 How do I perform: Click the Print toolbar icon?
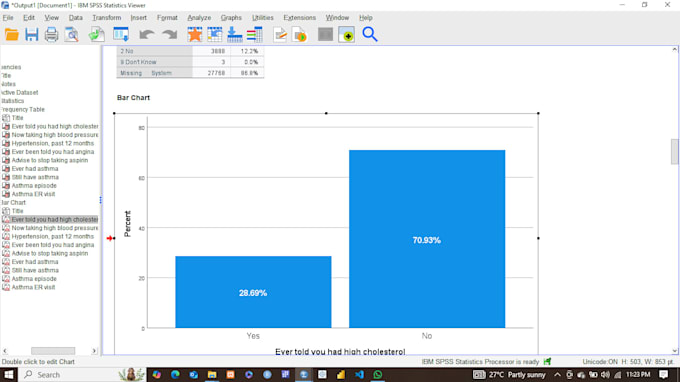tap(51, 34)
